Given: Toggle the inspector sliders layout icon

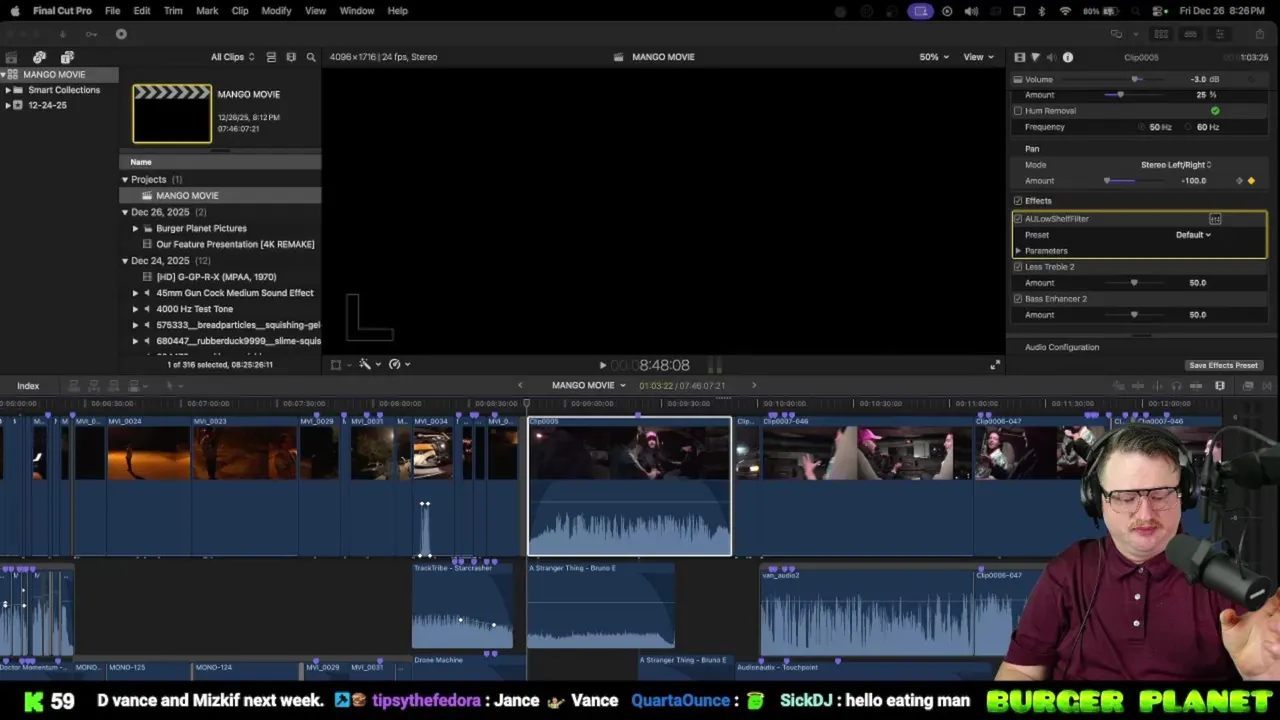Looking at the screenshot, I should tap(1219, 34).
